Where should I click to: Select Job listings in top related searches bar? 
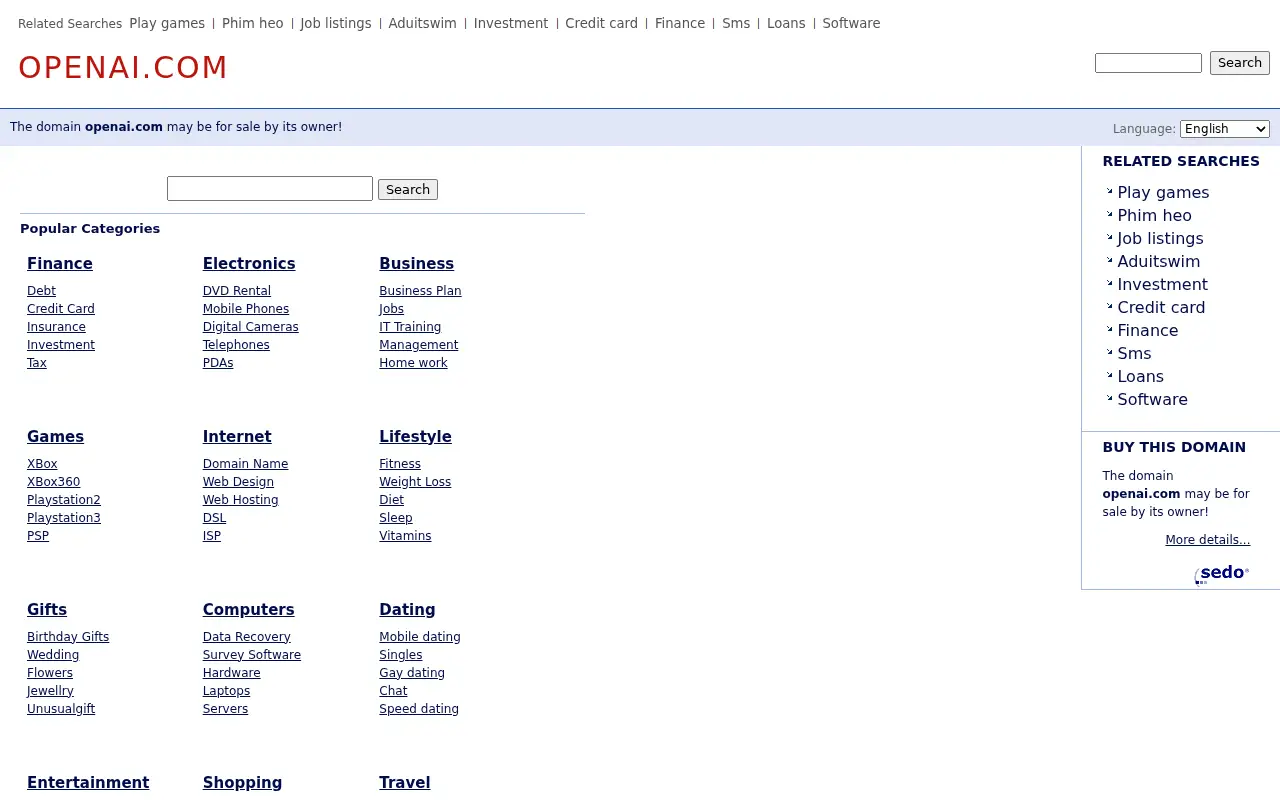point(336,23)
